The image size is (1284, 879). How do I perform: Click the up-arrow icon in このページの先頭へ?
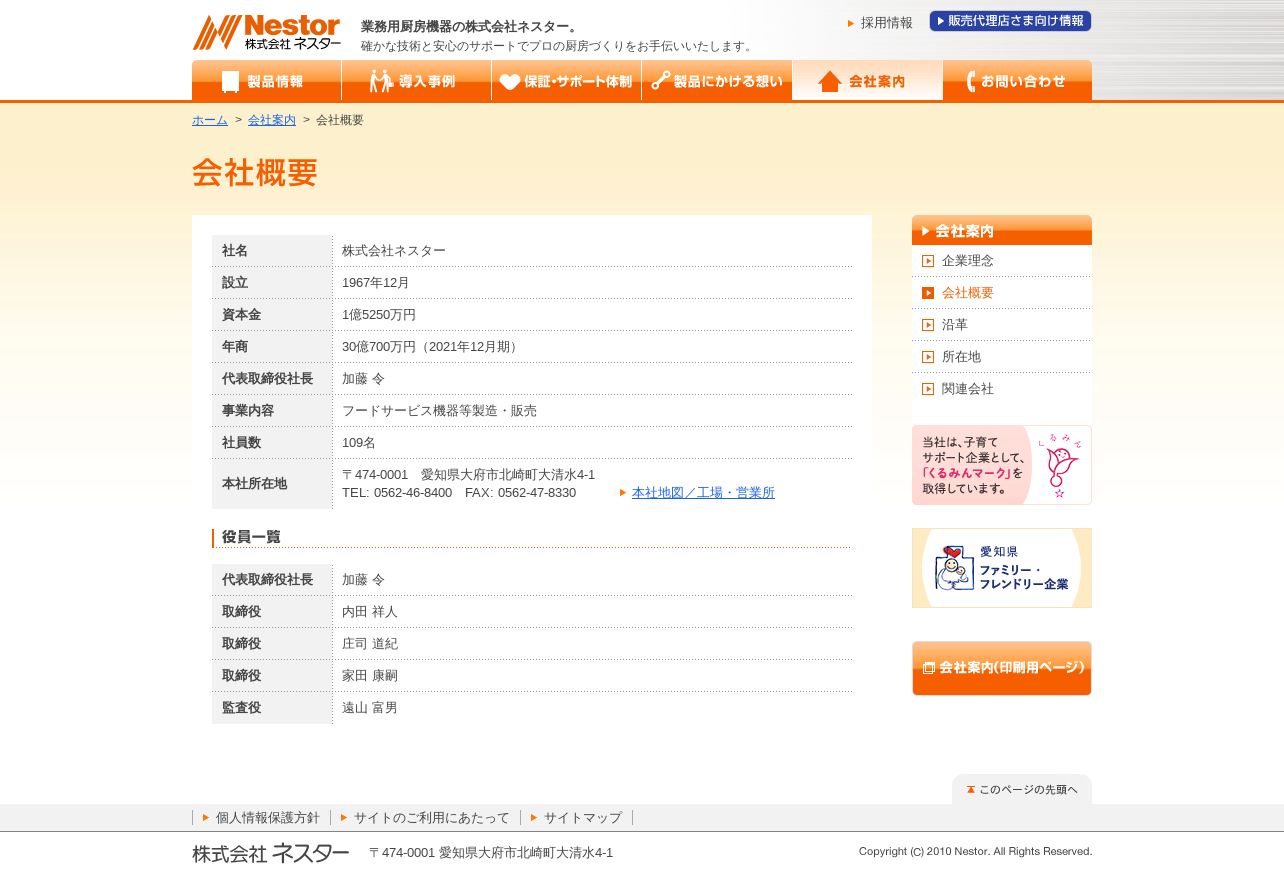tap(971, 789)
